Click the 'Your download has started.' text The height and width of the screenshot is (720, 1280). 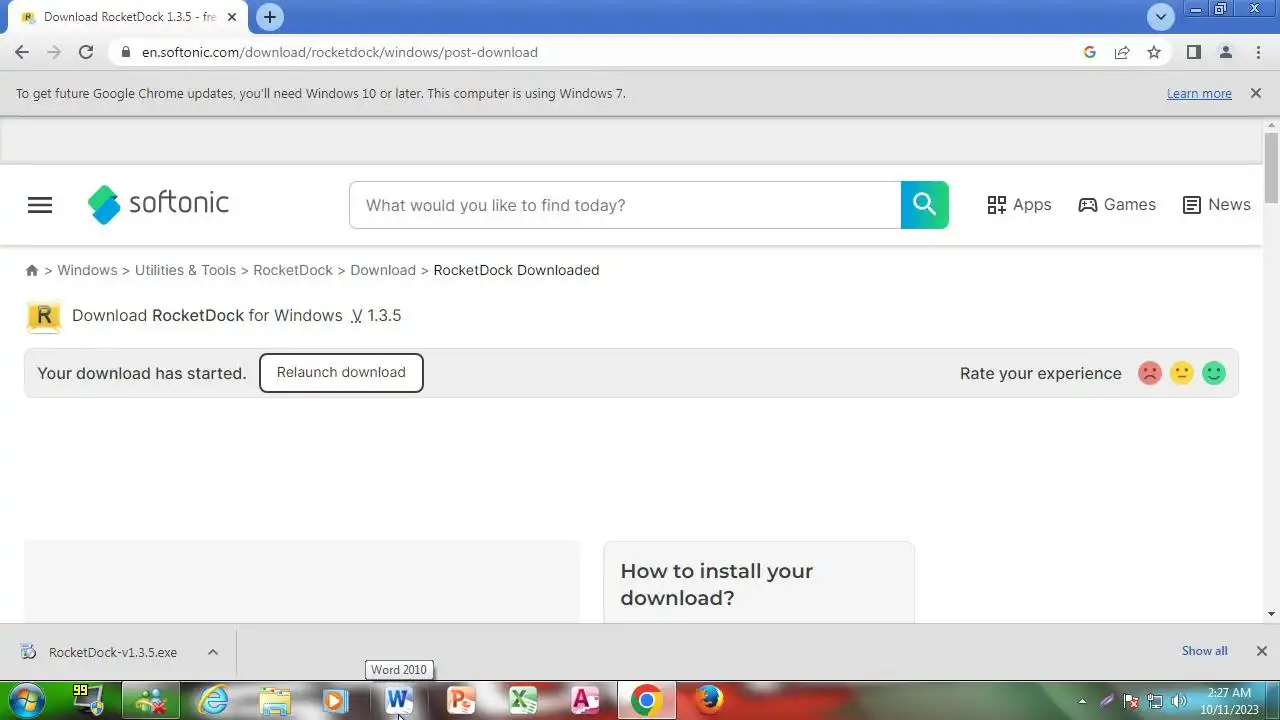coord(142,373)
